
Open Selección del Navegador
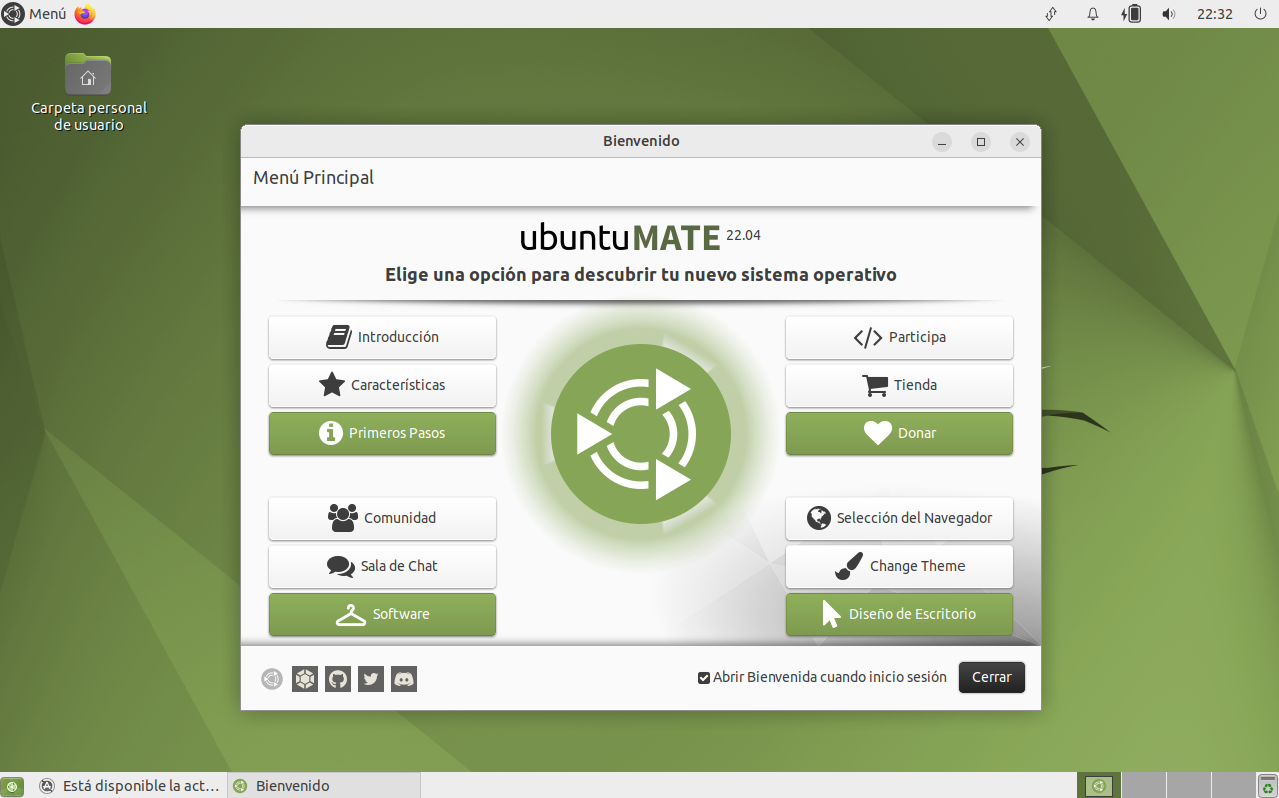[899, 518]
